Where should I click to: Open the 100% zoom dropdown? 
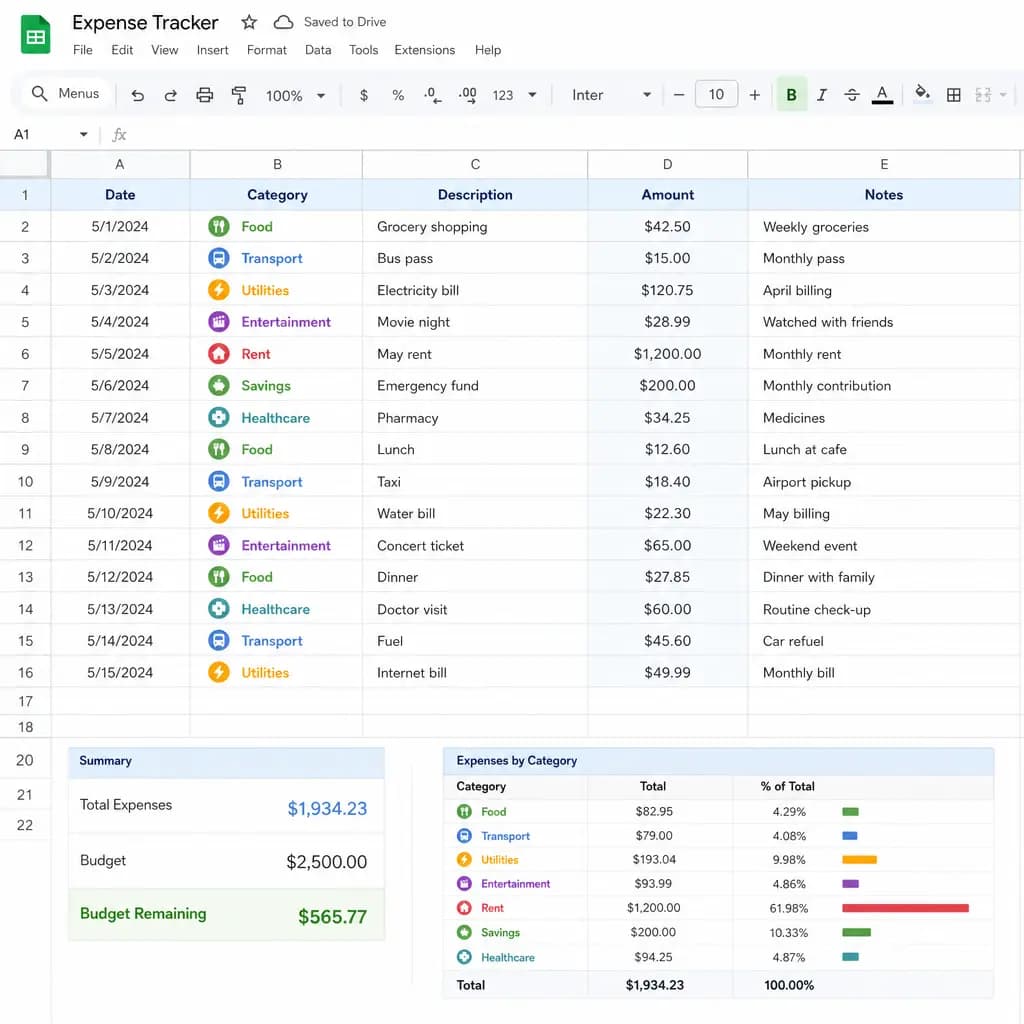click(295, 95)
